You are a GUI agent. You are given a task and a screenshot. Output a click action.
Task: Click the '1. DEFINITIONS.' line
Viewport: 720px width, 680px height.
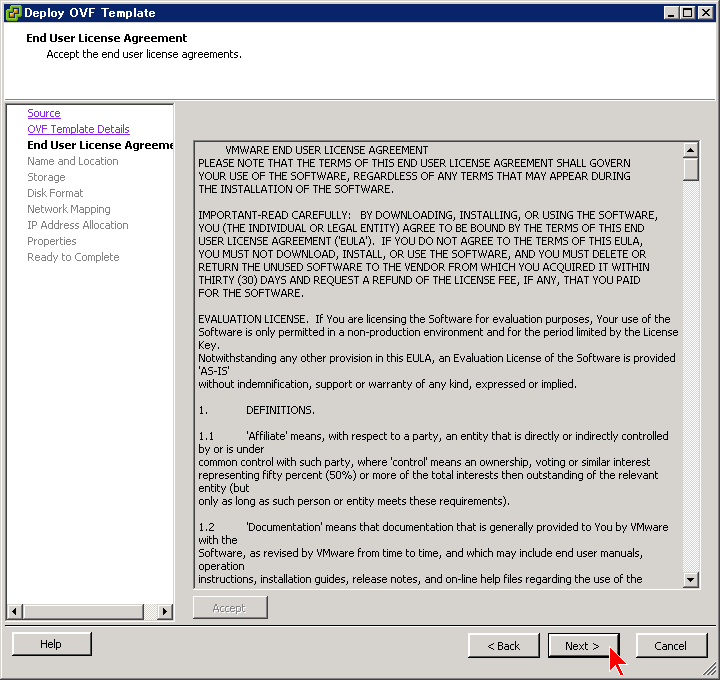click(x=256, y=410)
